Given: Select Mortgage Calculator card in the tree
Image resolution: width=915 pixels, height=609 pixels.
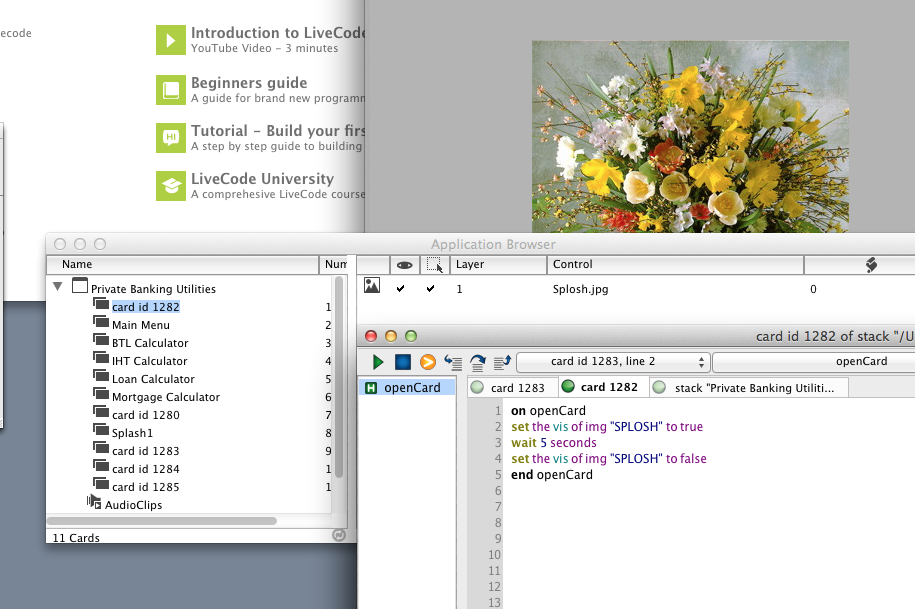Looking at the screenshot, I should point(166,397).
